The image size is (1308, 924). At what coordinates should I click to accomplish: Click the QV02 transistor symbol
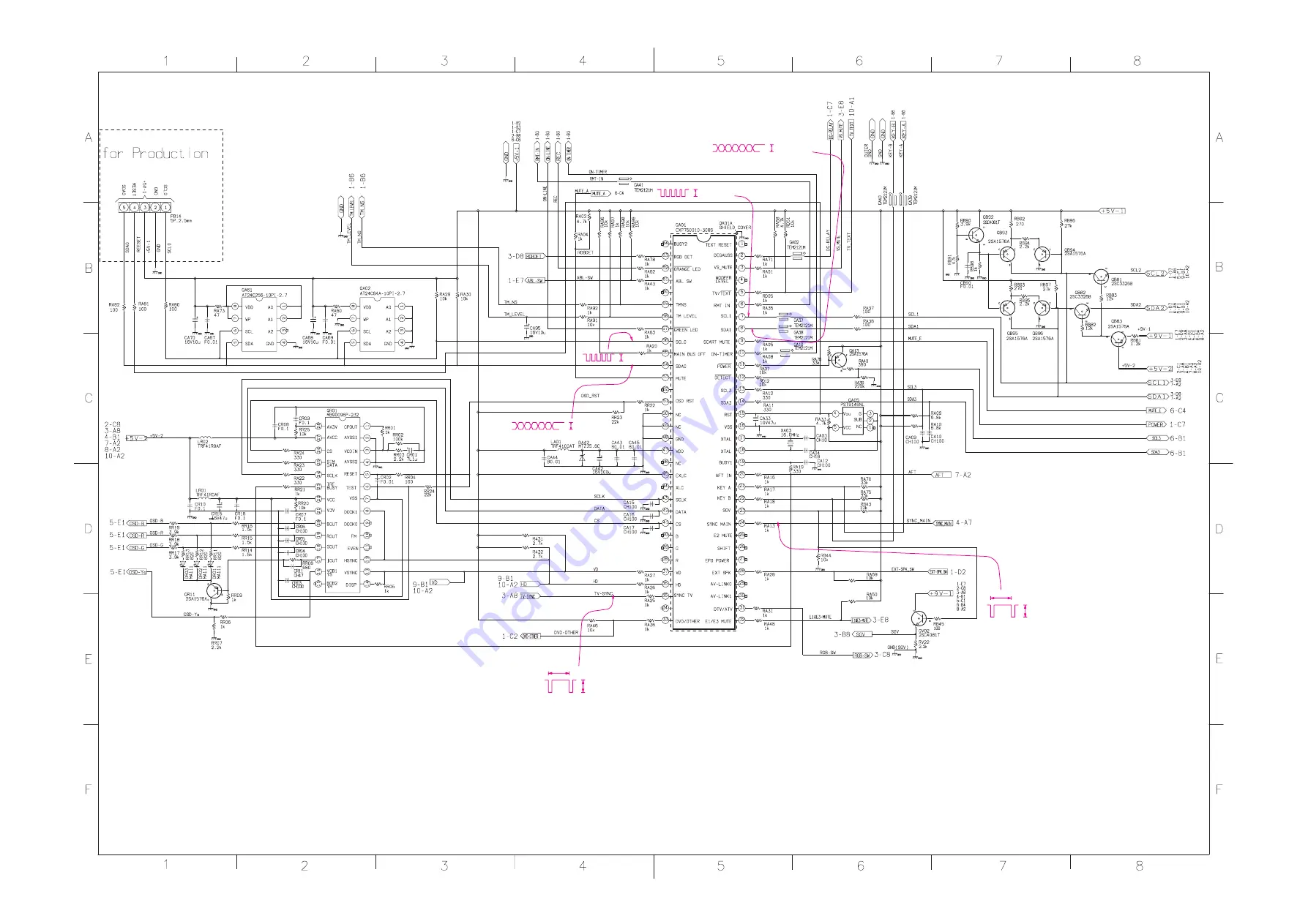pyautogui.click(x=919, y=619)
